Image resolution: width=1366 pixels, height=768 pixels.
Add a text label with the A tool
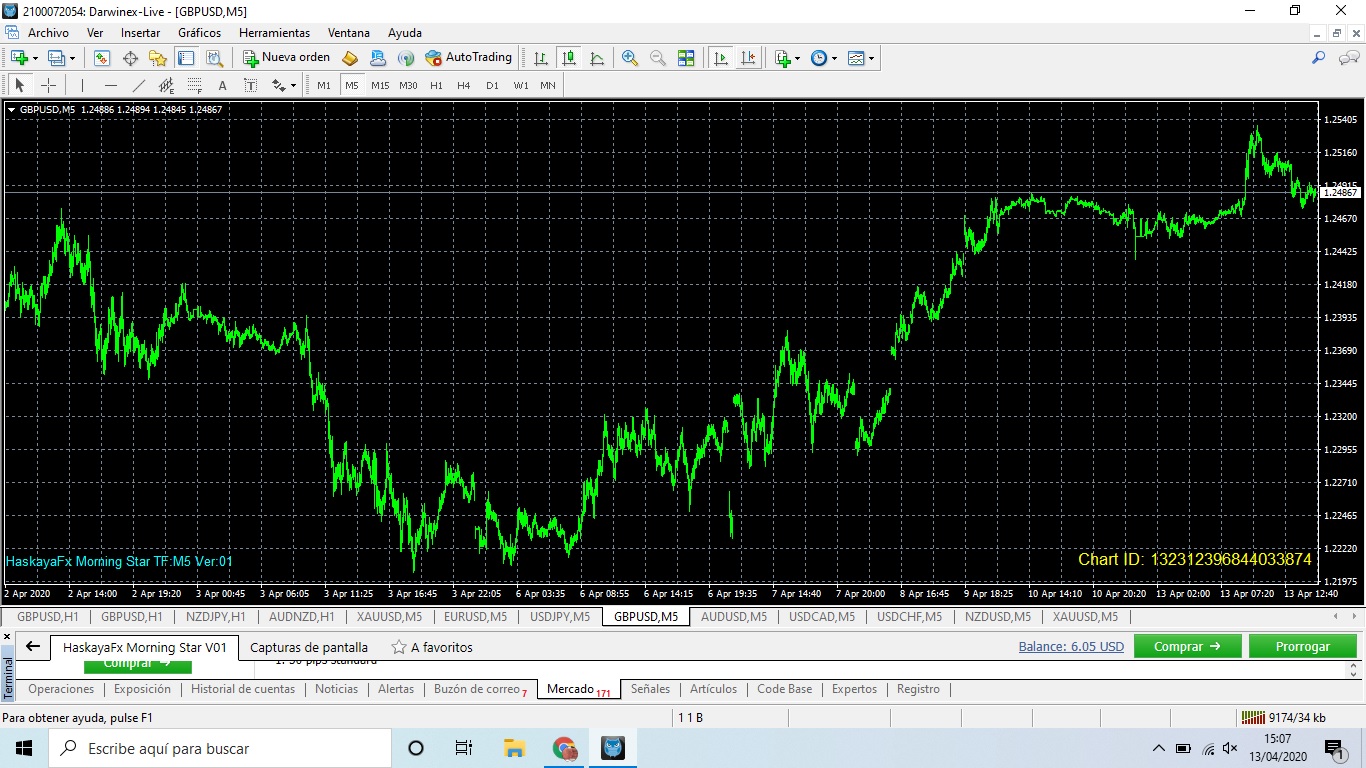click(222, 85)
